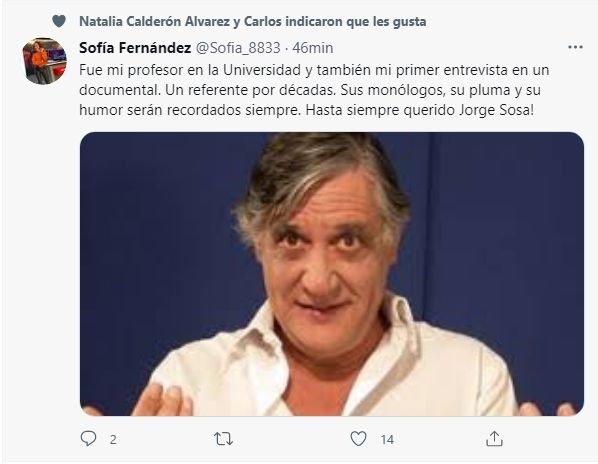
Task: Open the tweet via the 46min timestamp
Action: (313, 48)
